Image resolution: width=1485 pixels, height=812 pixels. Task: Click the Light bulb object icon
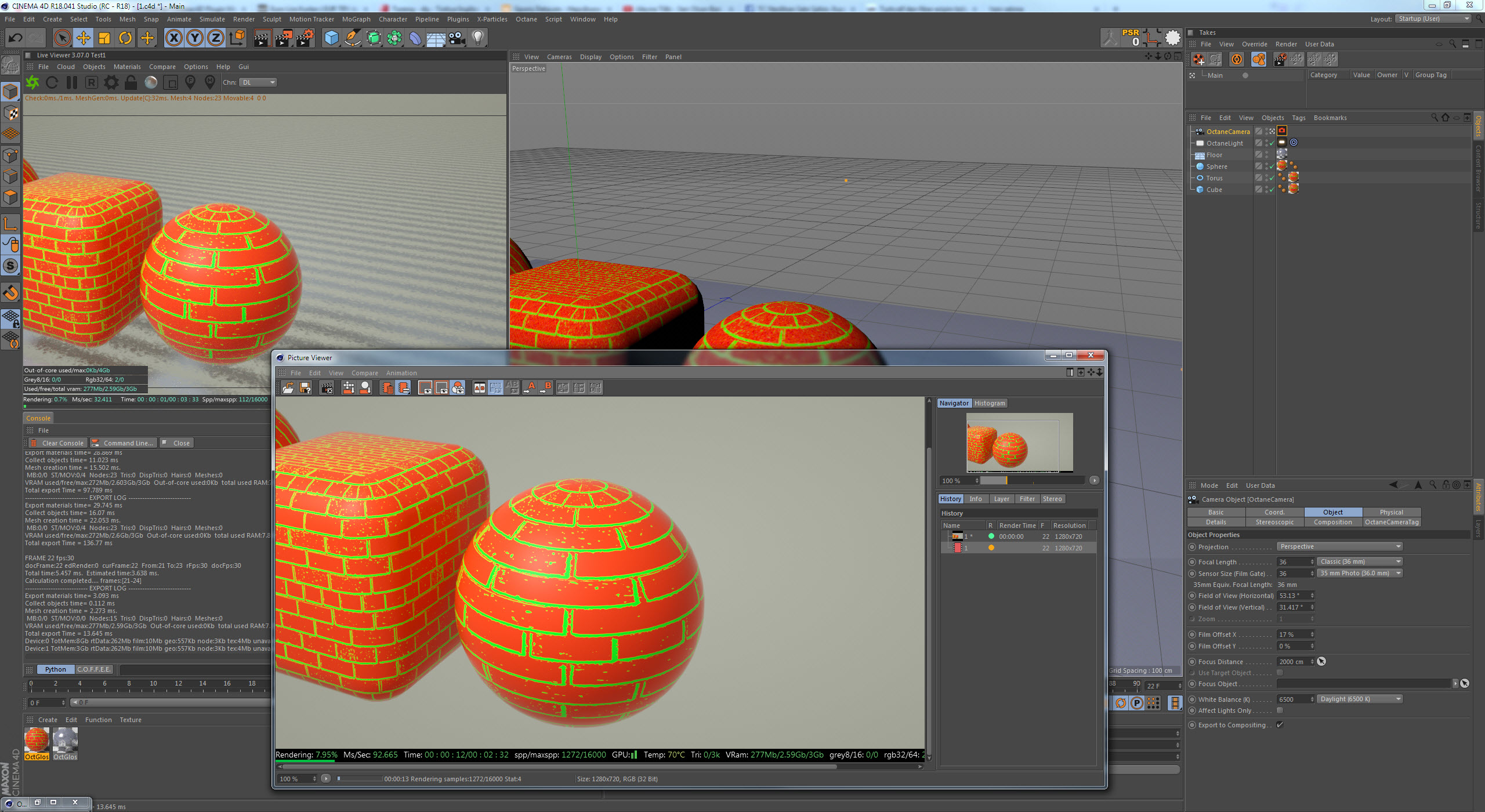tap(477, 38)
